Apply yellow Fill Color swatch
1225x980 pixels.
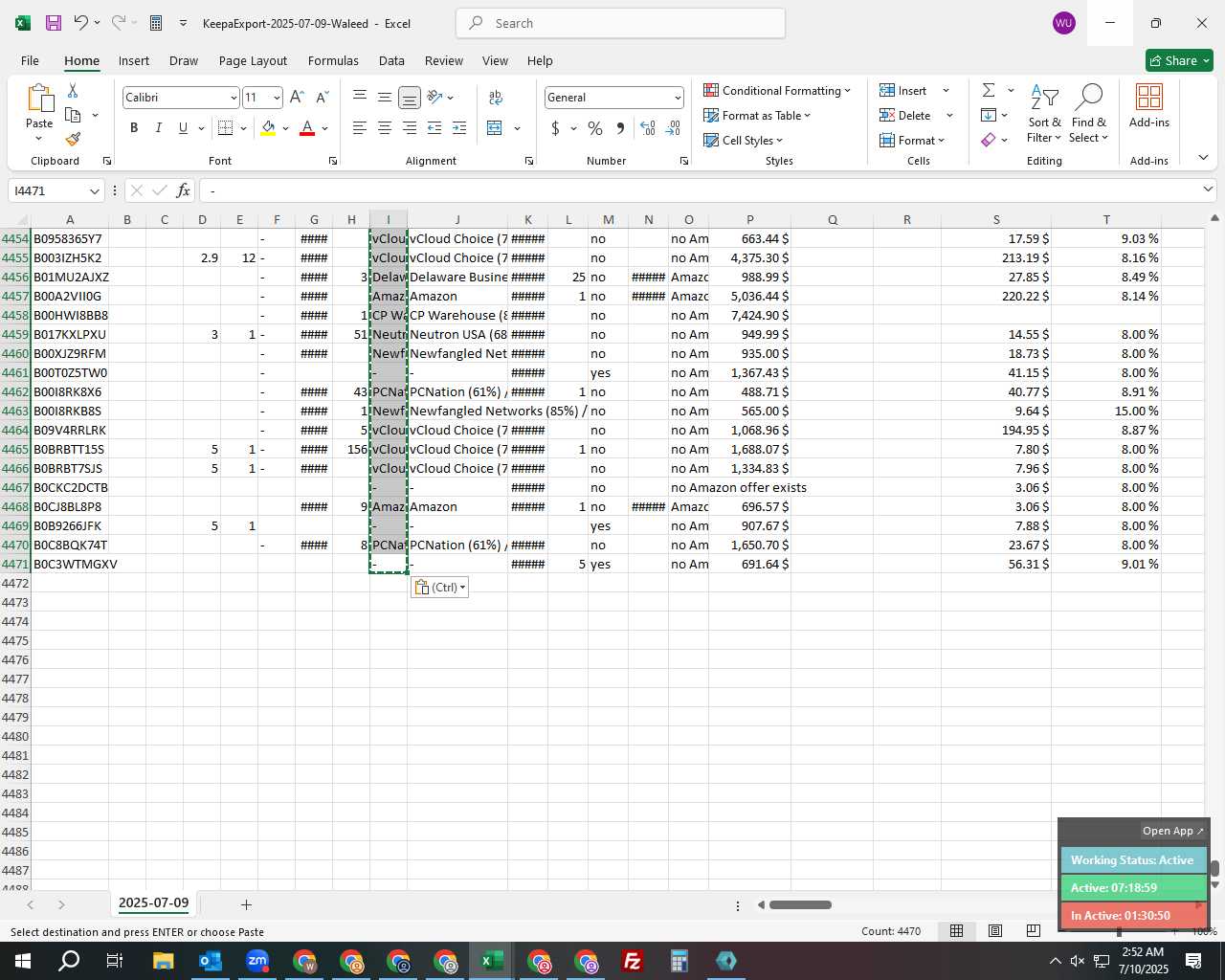268,128
